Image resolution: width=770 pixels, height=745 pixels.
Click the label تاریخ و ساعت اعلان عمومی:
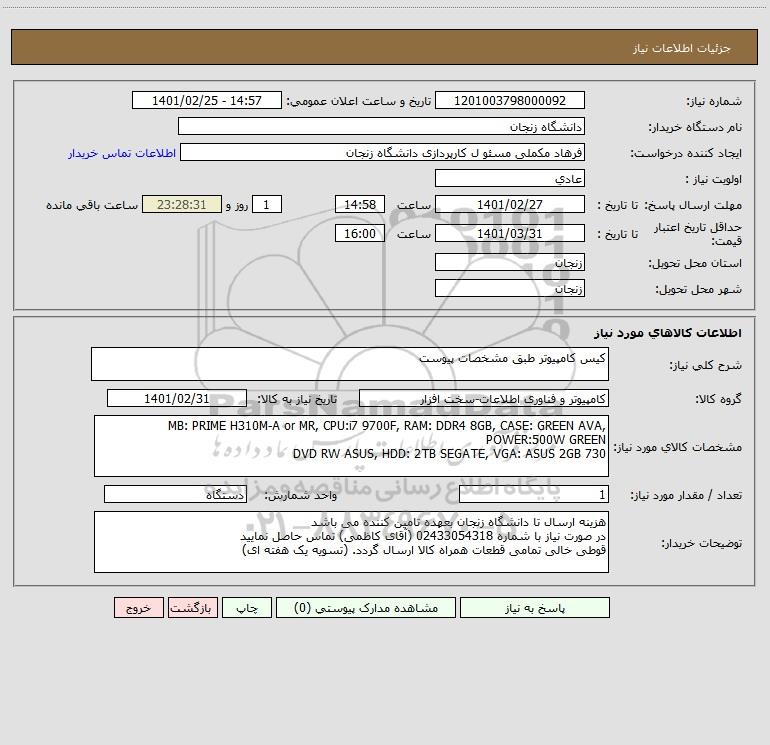358,101
